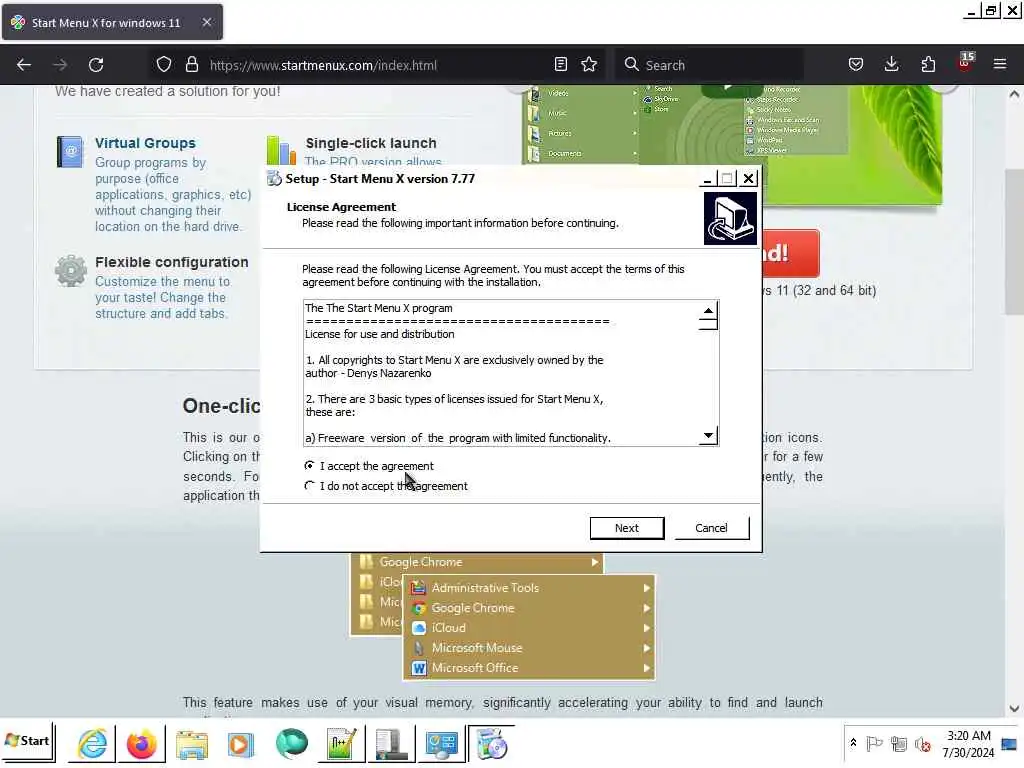Click the network computers tray icon
The height and width of the screenshot is (768, 1024).
click(899, 744)
